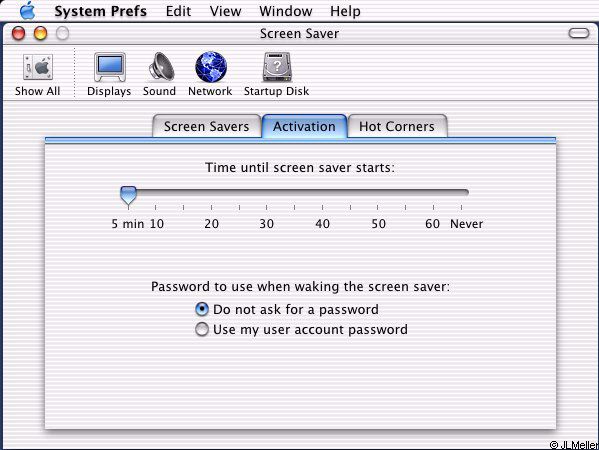This screenshot has height=450, width=599.
Task: Set slider to the Never tick mark
Action: pyautogui.click(x=461, y=207)
